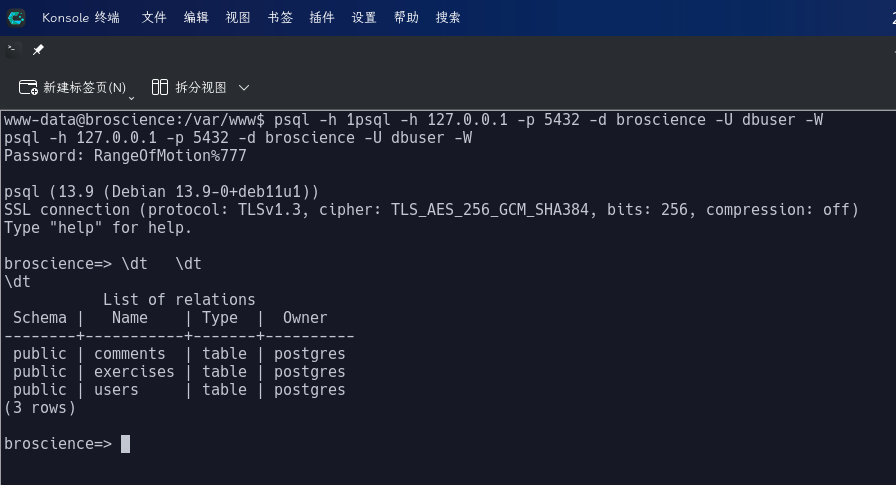Open the 插件 plugins menu

[x=322, y=18]
